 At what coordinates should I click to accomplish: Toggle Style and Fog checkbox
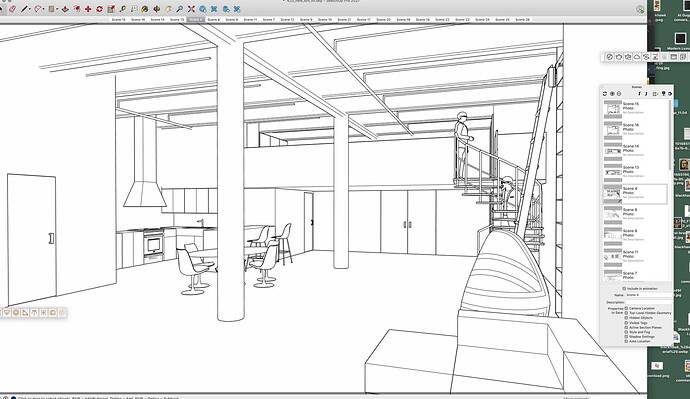(626, 332)
